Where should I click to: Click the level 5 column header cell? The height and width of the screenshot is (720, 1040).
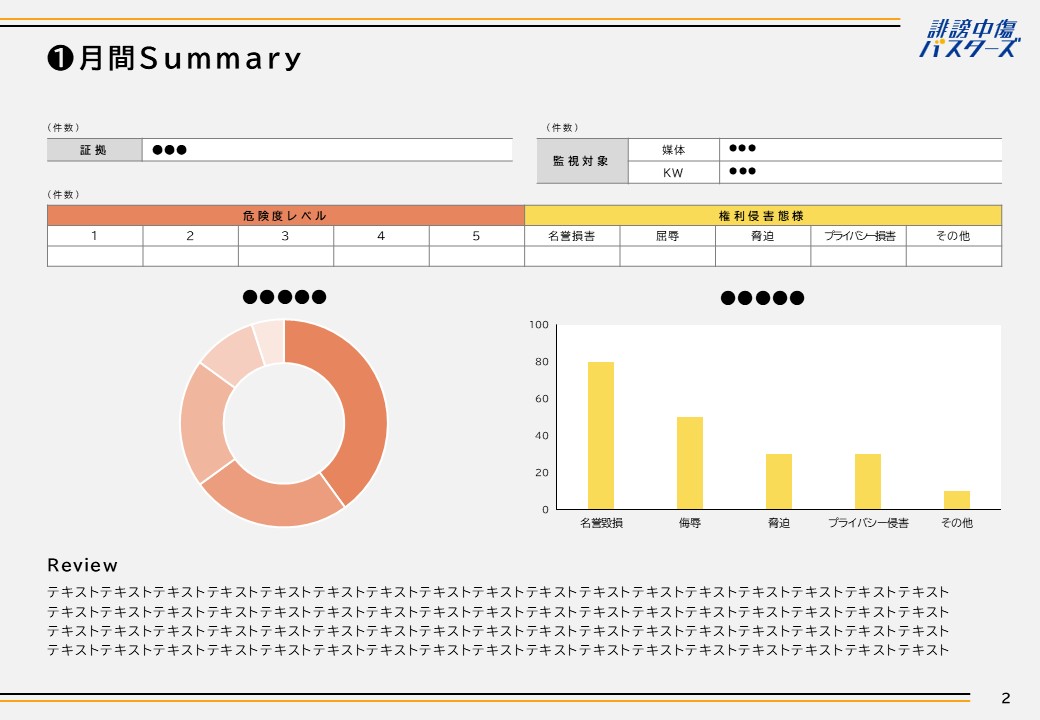476,236
